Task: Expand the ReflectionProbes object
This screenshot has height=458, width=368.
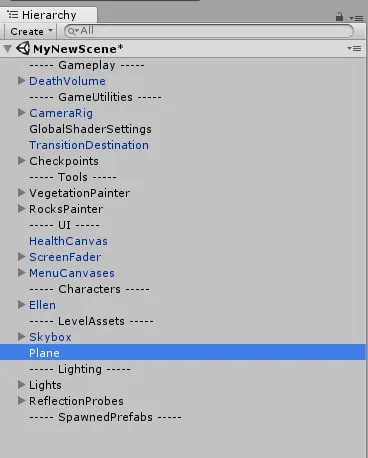Action: pos(21,401)
